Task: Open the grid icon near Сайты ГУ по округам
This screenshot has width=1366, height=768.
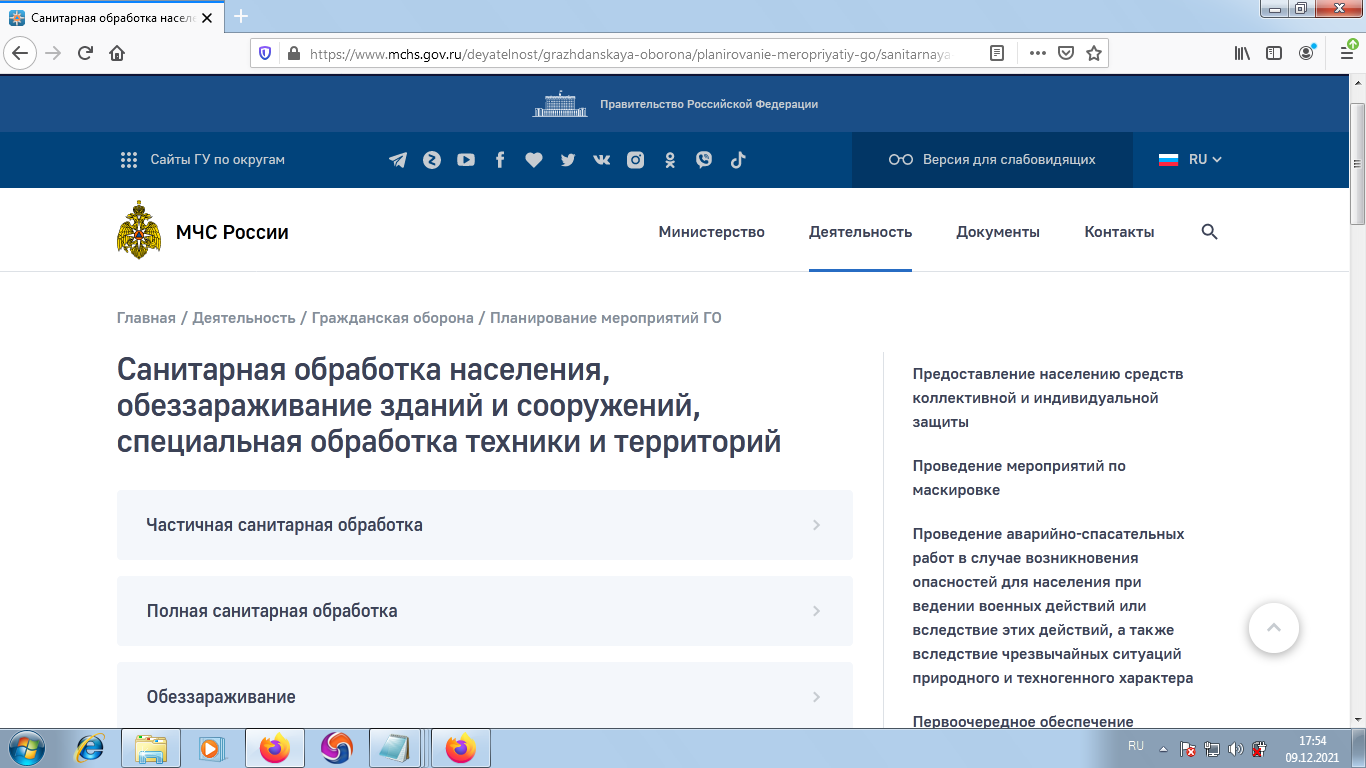Action: (128, 159)
